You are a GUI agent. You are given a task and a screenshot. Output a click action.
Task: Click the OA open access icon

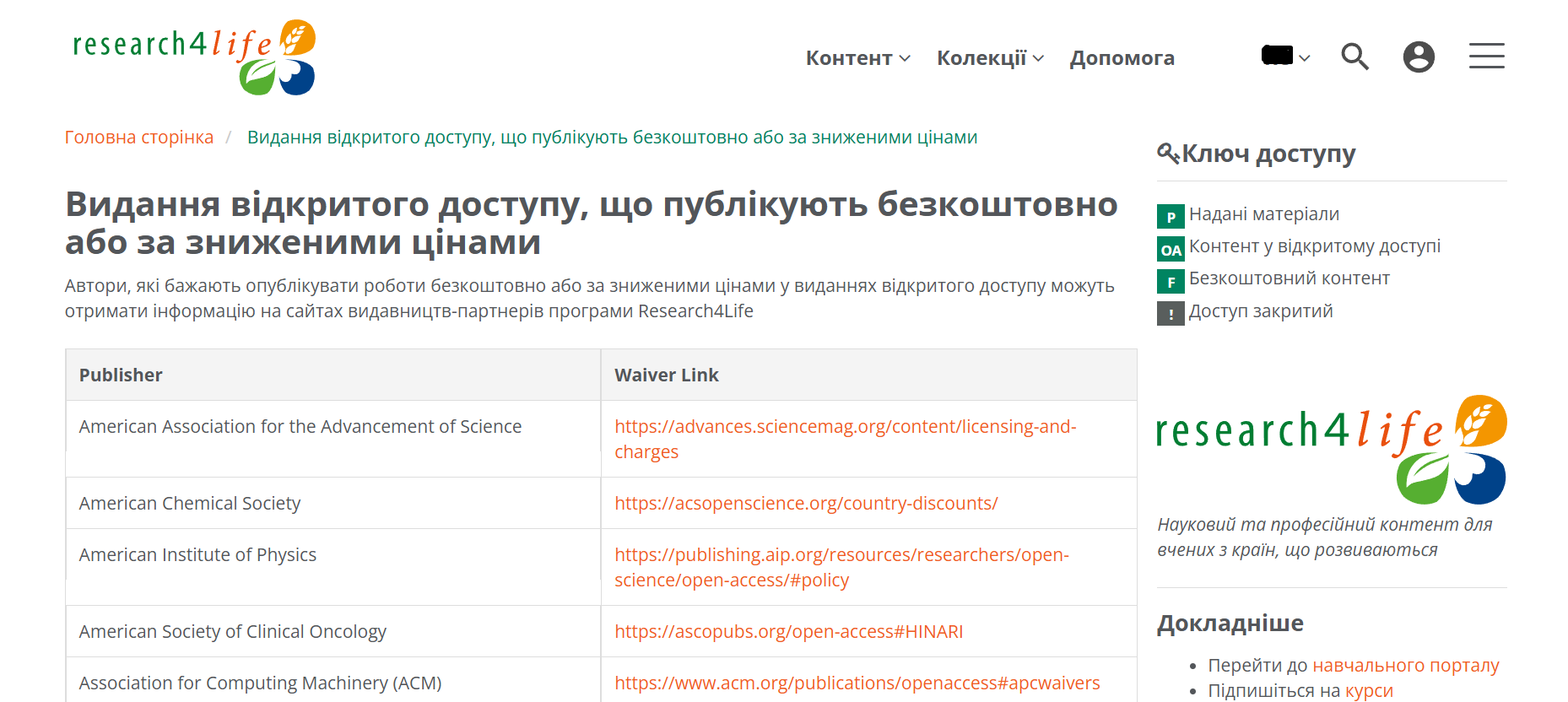click(1171, 249)
